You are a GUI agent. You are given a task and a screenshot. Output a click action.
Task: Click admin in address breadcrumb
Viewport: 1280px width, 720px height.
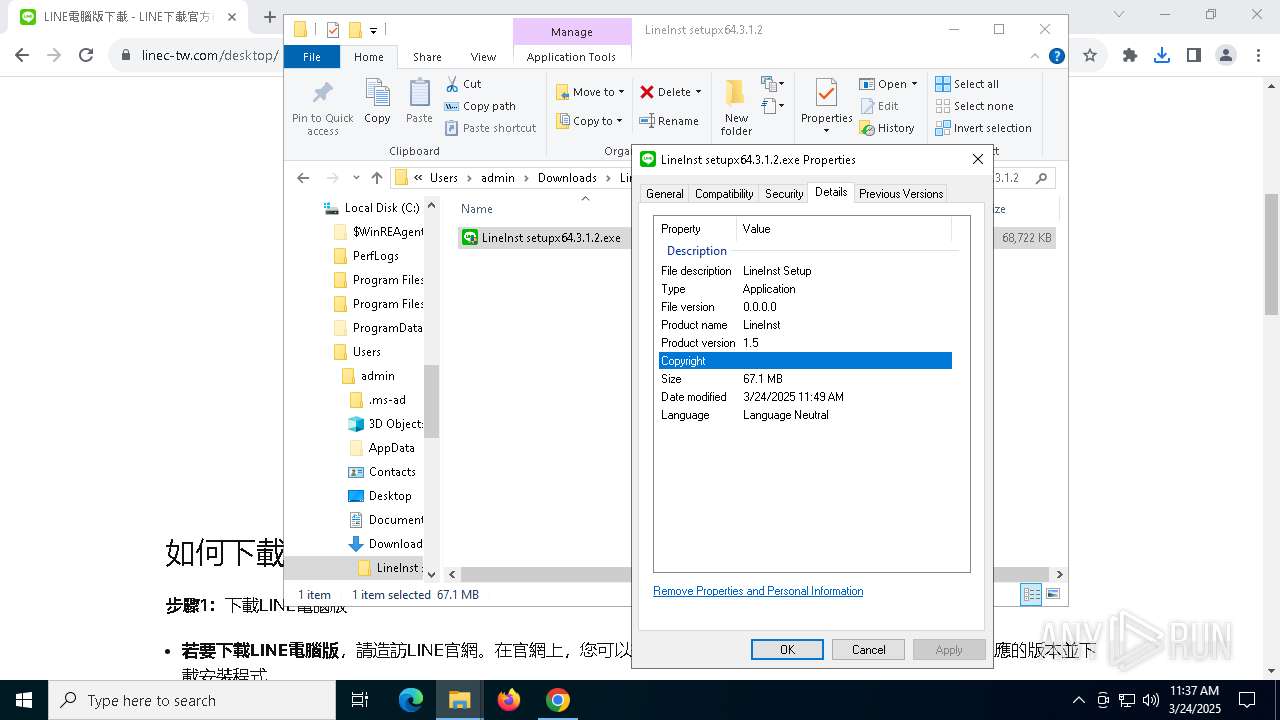tap(497, 178)
